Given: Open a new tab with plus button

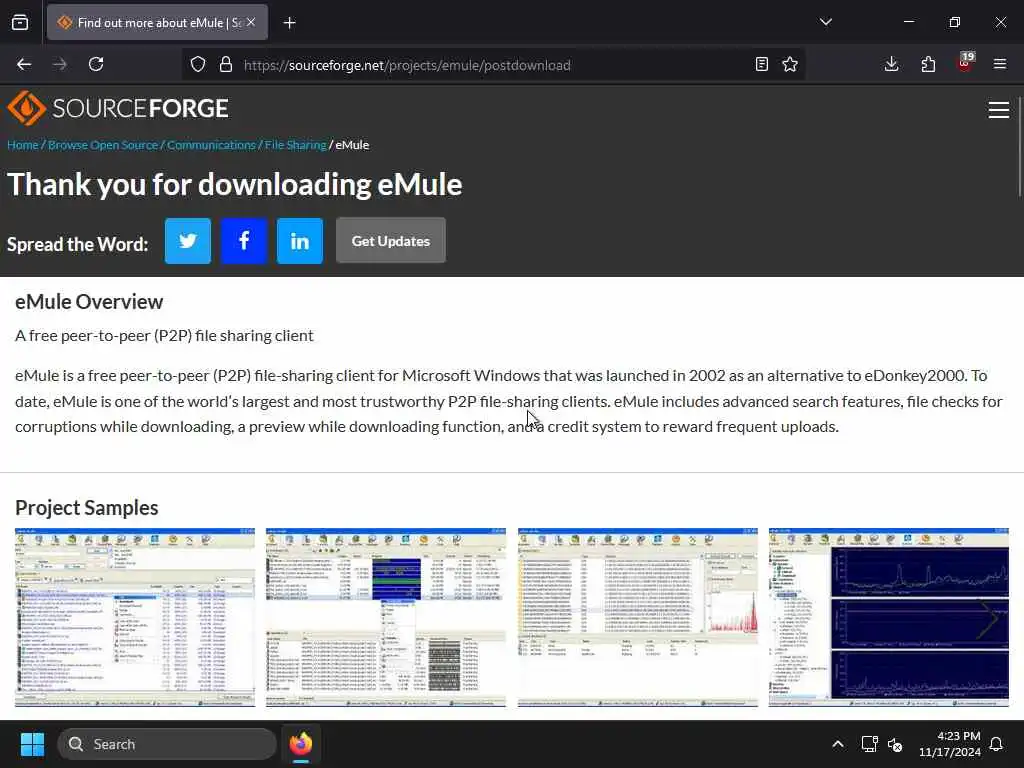Looking at the screenshot, I should pos(289,23).
